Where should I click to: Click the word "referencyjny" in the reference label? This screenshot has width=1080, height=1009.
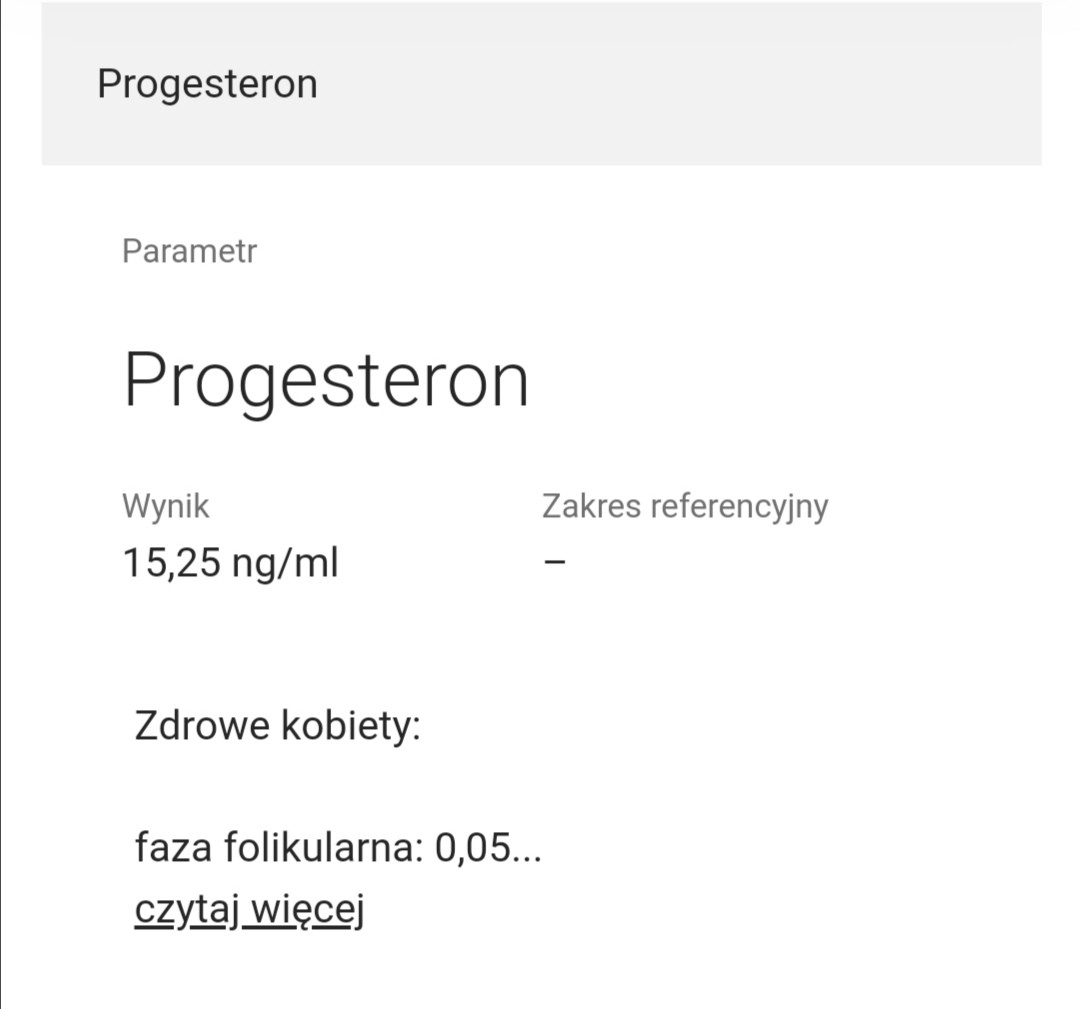click(x=739, y=506)
